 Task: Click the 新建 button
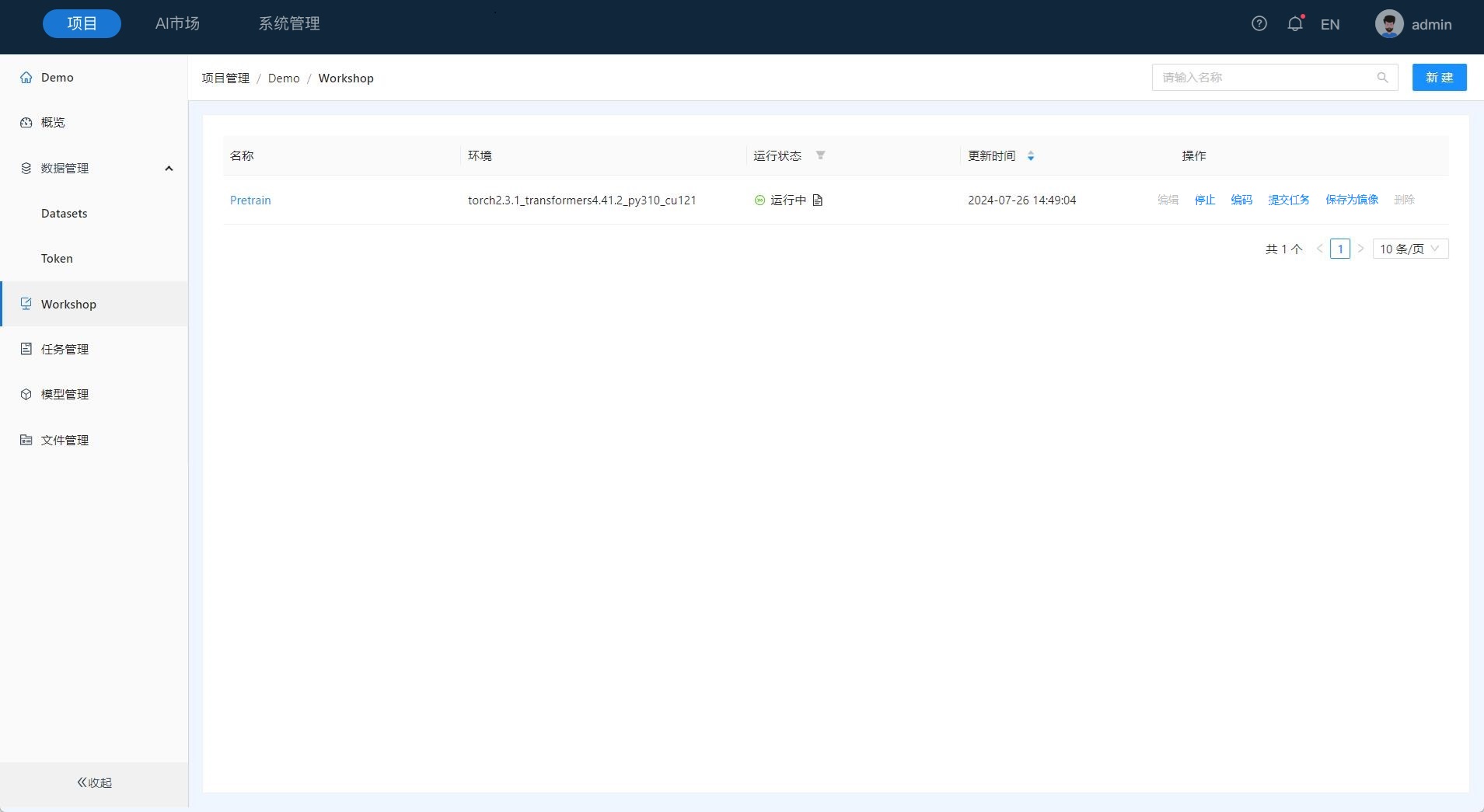[x=1439, y=78]
